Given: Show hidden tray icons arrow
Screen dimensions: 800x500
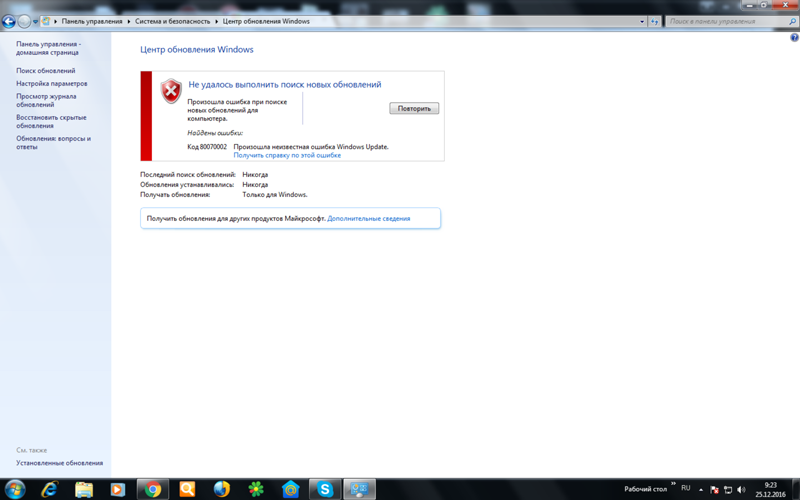Looking at the screenshot, I should (701, 490).
